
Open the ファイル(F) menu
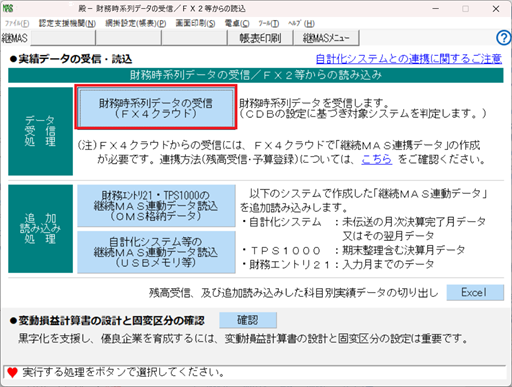17,24
